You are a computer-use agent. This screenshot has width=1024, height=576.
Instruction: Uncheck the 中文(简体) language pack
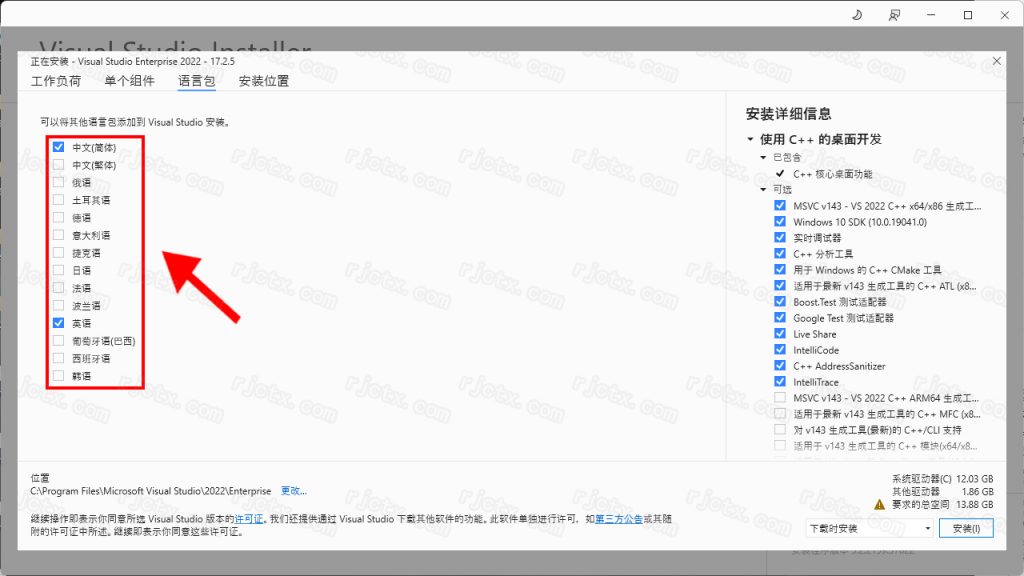59,147
